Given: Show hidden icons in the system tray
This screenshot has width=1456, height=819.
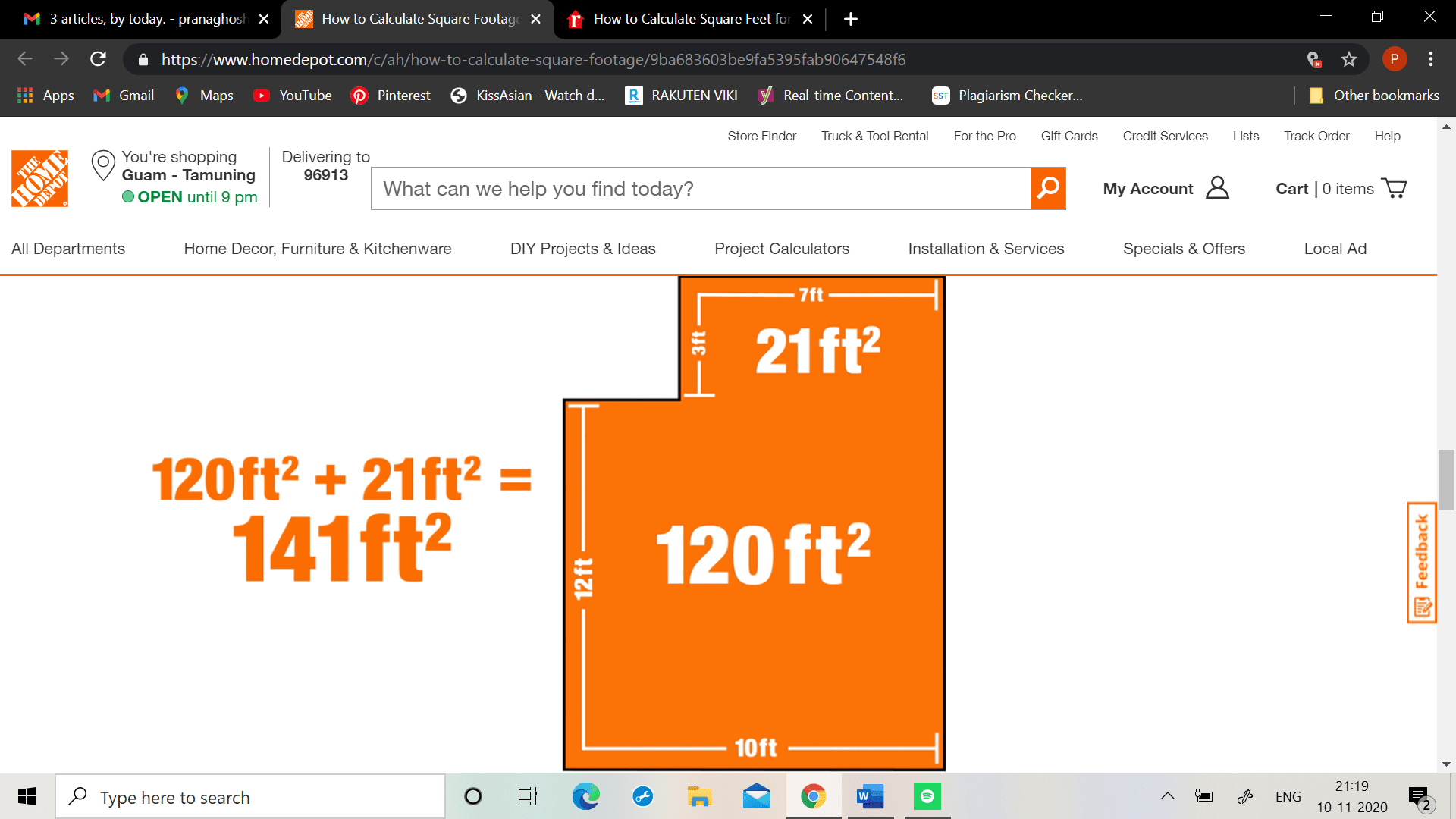Looking at the screenshot, I should point(1168,796).
